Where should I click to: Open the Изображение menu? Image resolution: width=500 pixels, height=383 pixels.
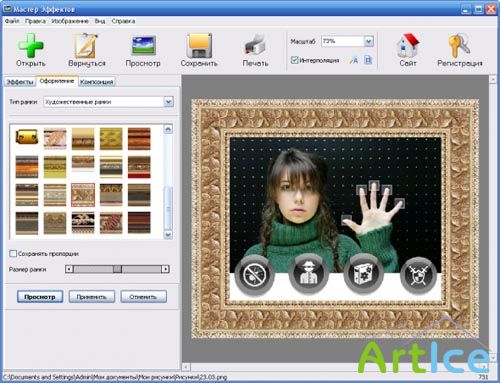tap(70, 21)
